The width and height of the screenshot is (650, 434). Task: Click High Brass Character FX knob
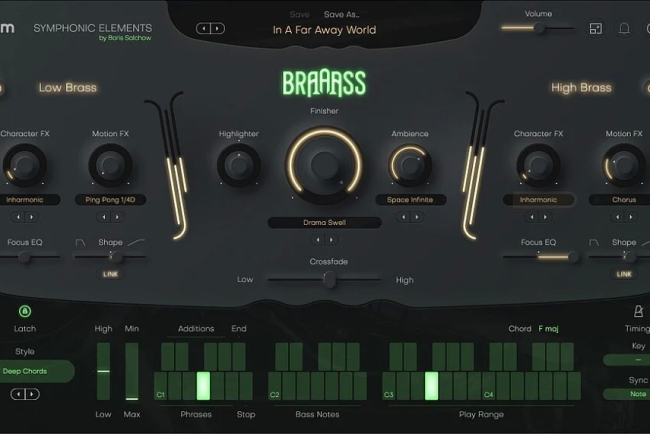[x=538, y=165]
